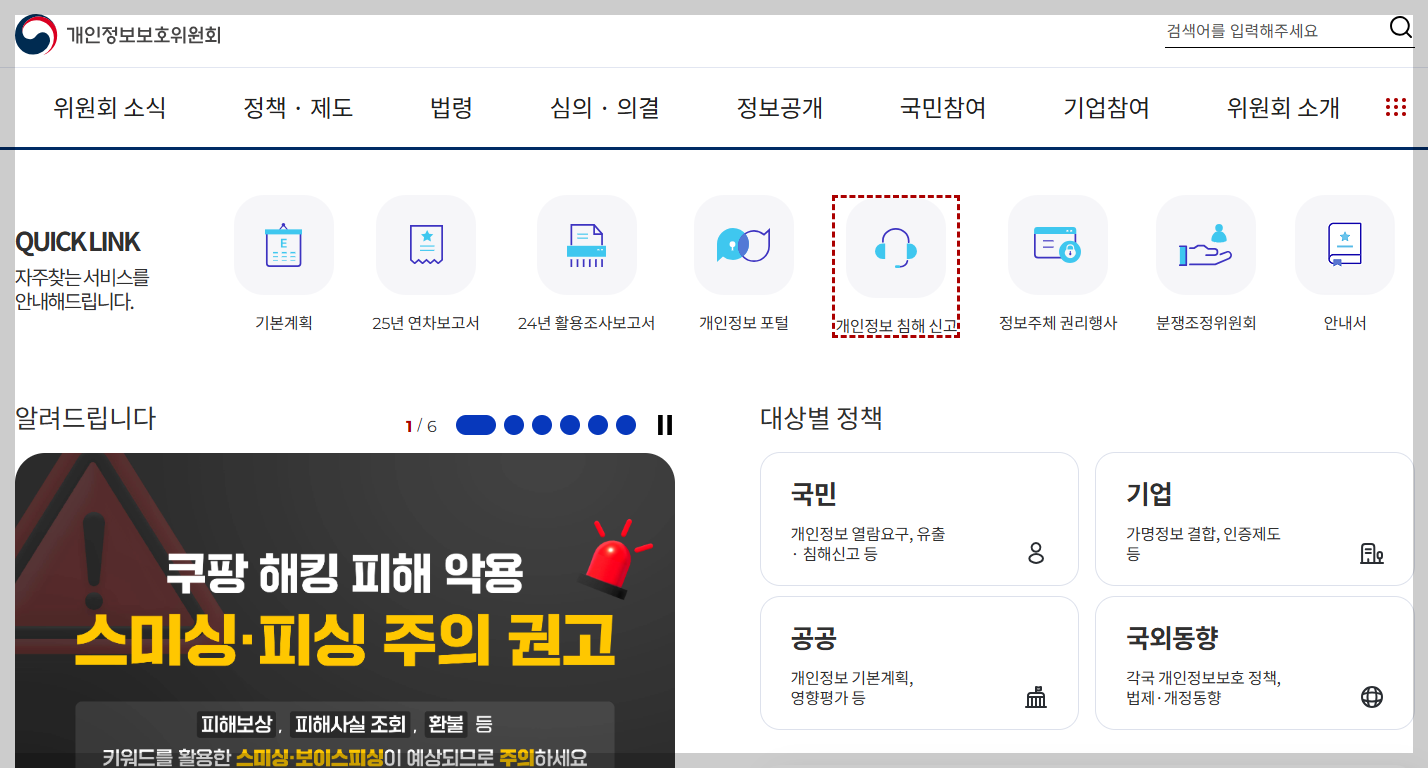Click the 정보주체 권리행사 label

click(1058, 323)
